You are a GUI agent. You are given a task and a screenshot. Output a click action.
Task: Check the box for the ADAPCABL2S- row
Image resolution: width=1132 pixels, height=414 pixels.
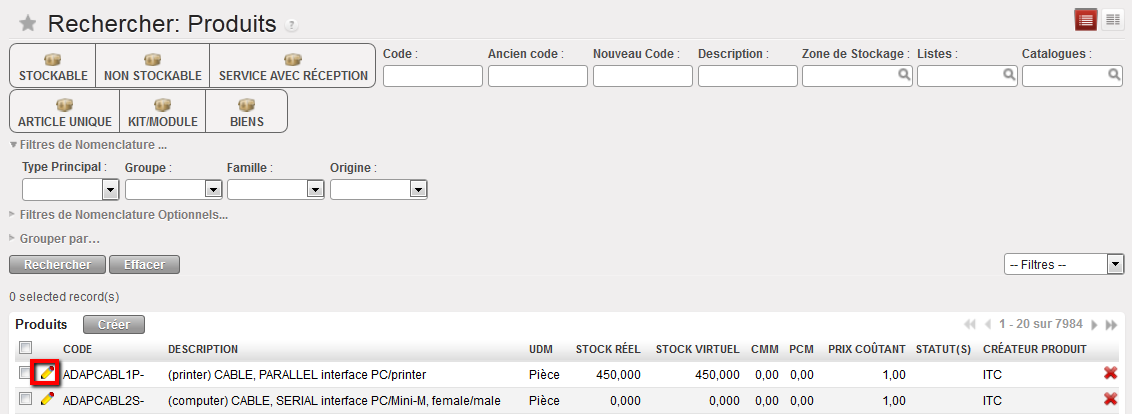click(x=25, y=400)
